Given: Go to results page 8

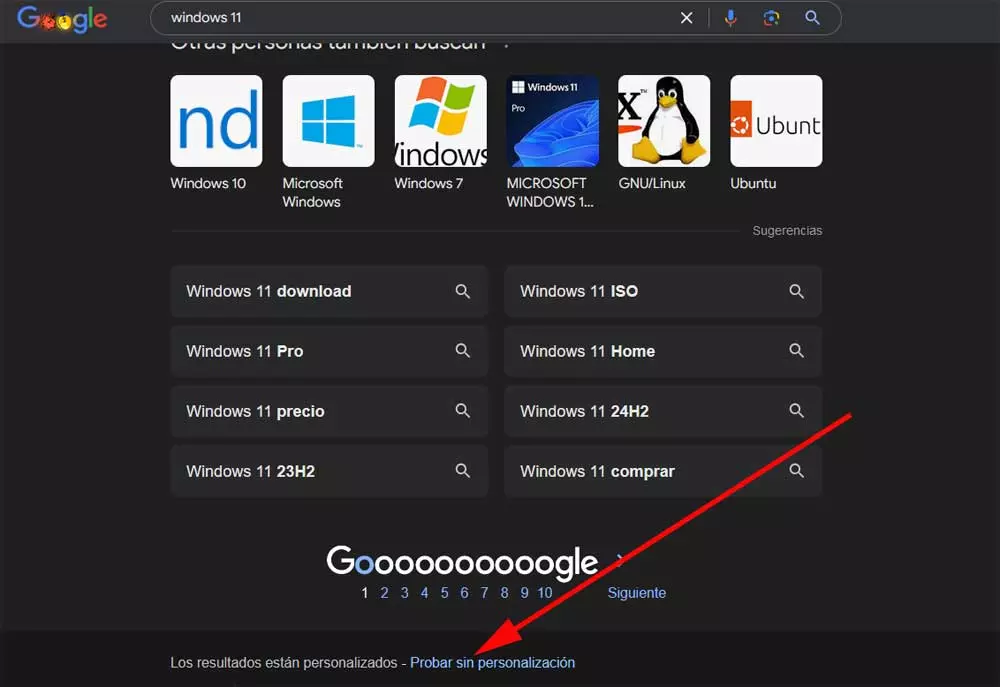Looking at the screenshot, I should 504,593.
